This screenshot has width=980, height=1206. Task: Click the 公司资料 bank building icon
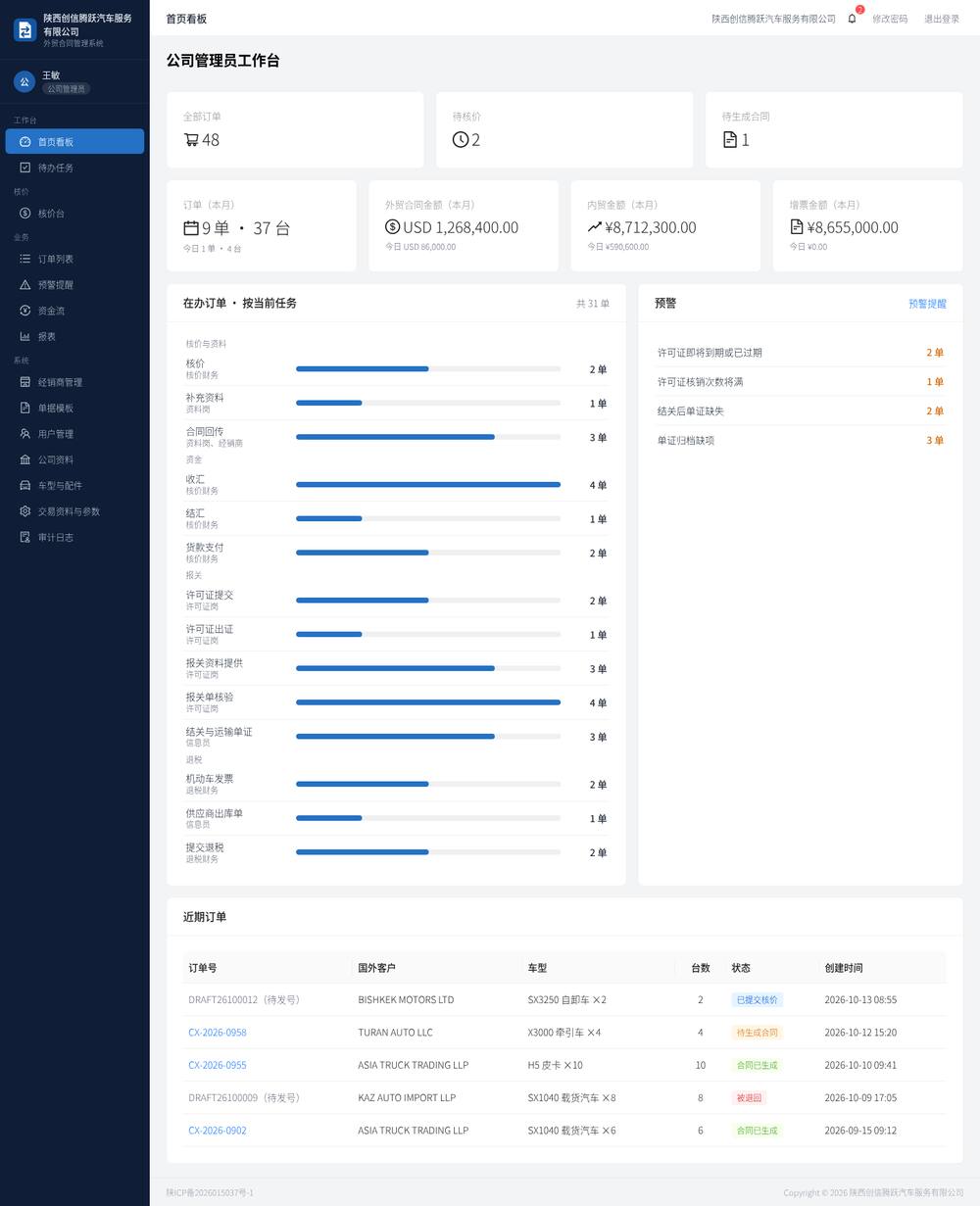25,459
